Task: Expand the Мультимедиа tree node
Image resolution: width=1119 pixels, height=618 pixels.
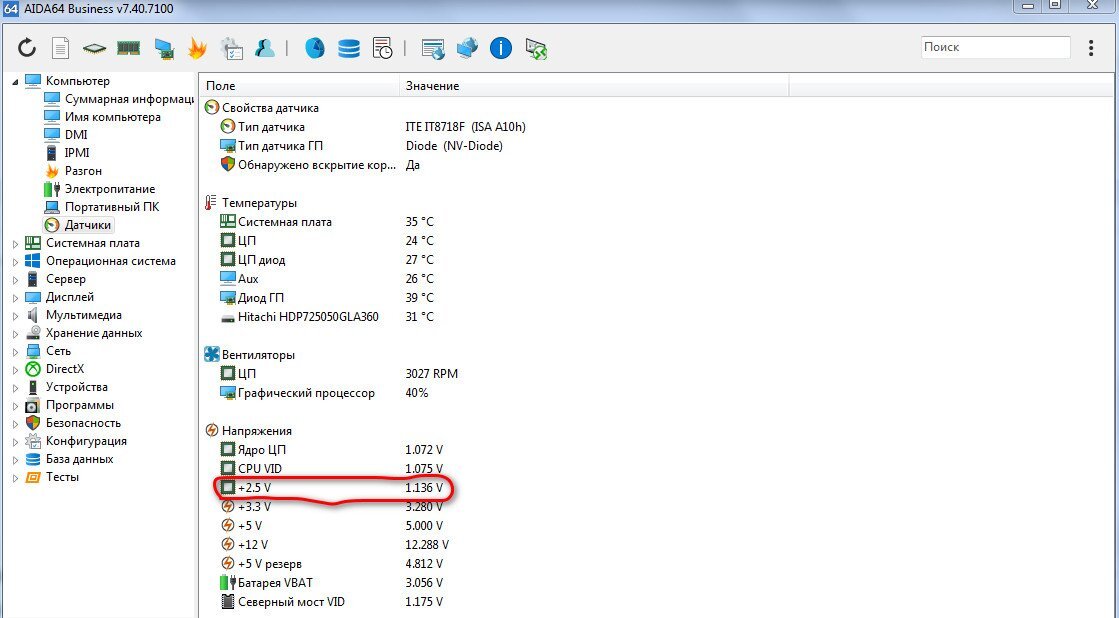Action: [x=15, y=315]
